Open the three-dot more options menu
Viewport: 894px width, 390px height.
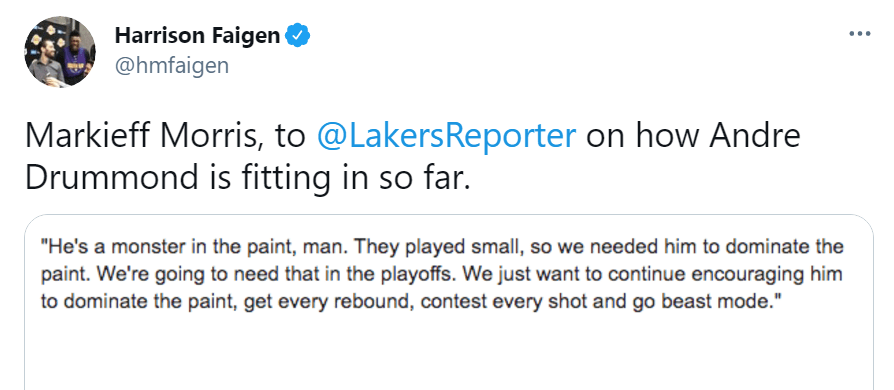[860, 34]
